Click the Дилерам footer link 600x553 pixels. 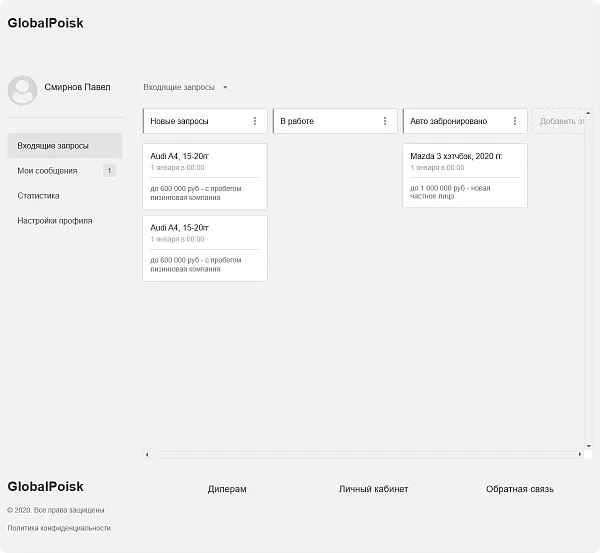pyautogui.click(x=227, y=489)
